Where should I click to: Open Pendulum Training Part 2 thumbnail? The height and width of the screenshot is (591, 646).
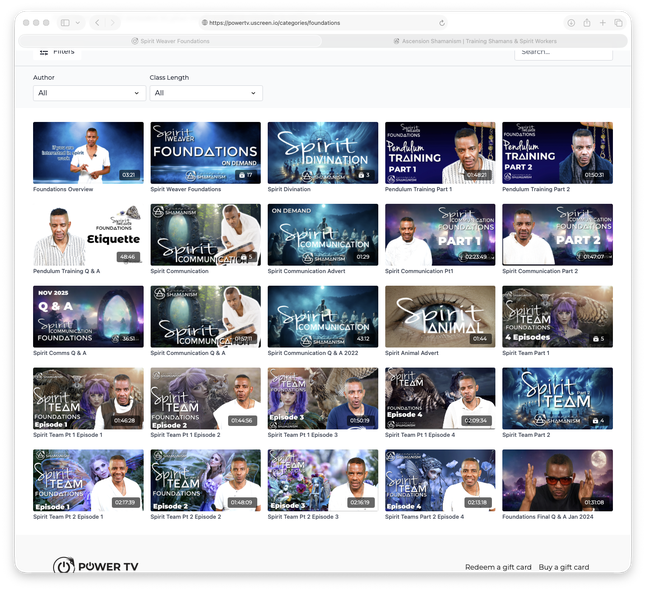click(x=557, y=153)
